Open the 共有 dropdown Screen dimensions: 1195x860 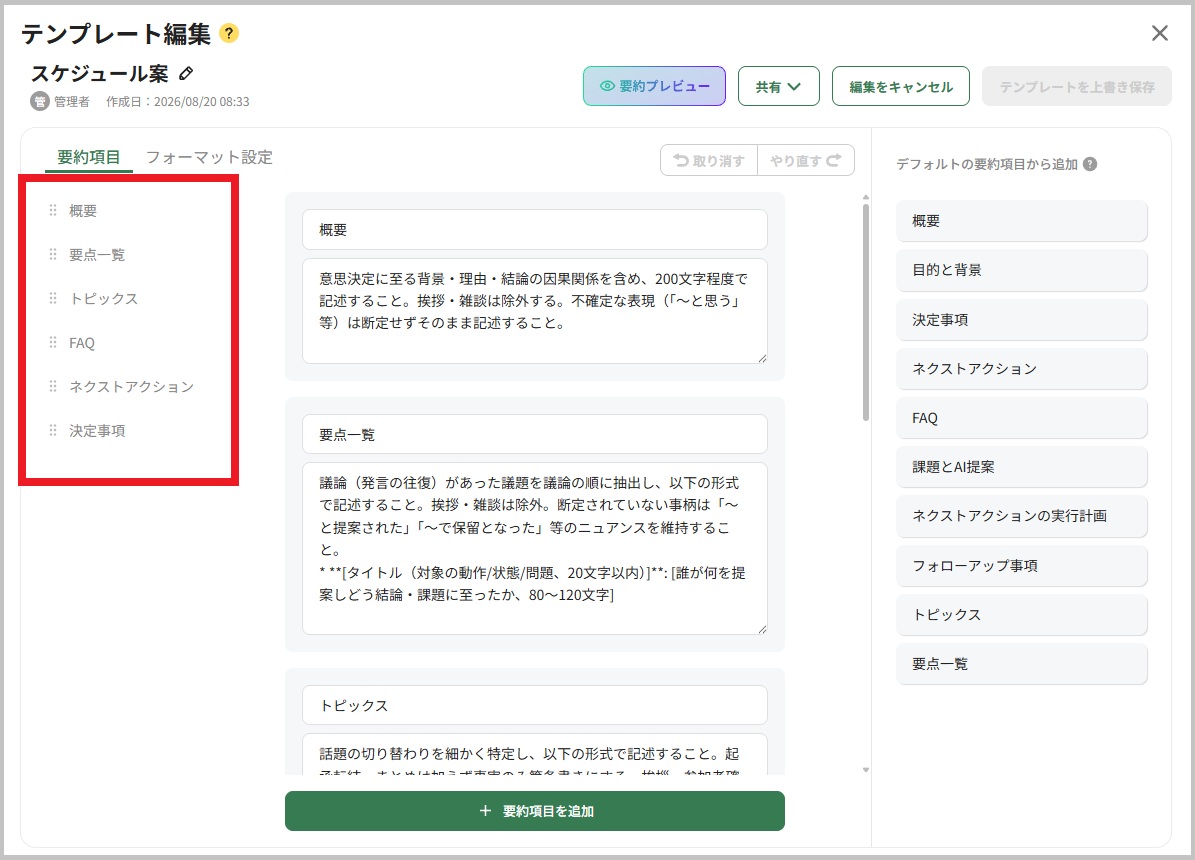click(778, 86)
